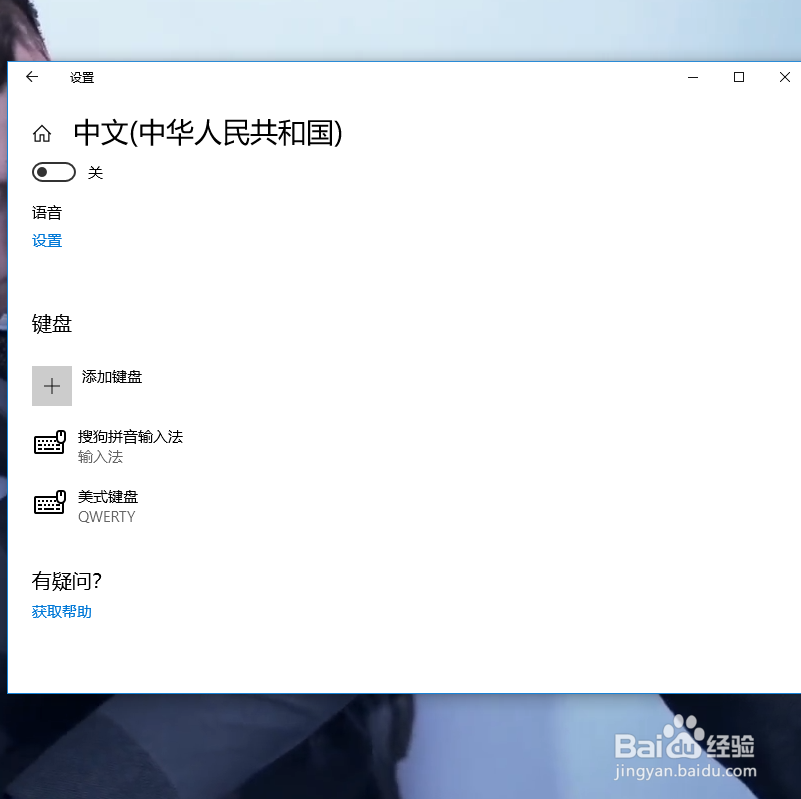This screenshot has width=801, height=799.
Task: Click the 有疑问? heading
Action: point(66,581)
